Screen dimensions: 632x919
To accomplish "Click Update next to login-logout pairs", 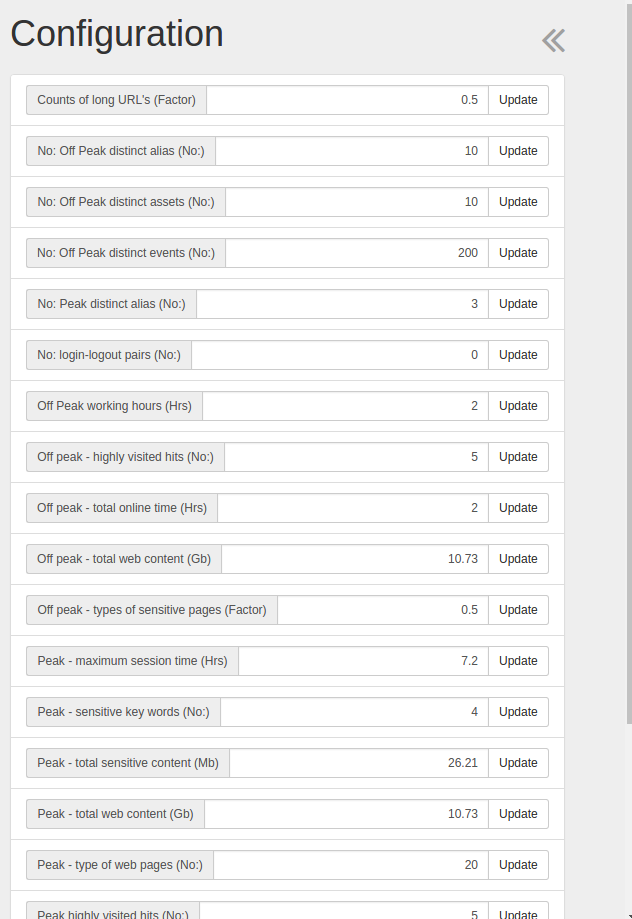I will 518,355.
